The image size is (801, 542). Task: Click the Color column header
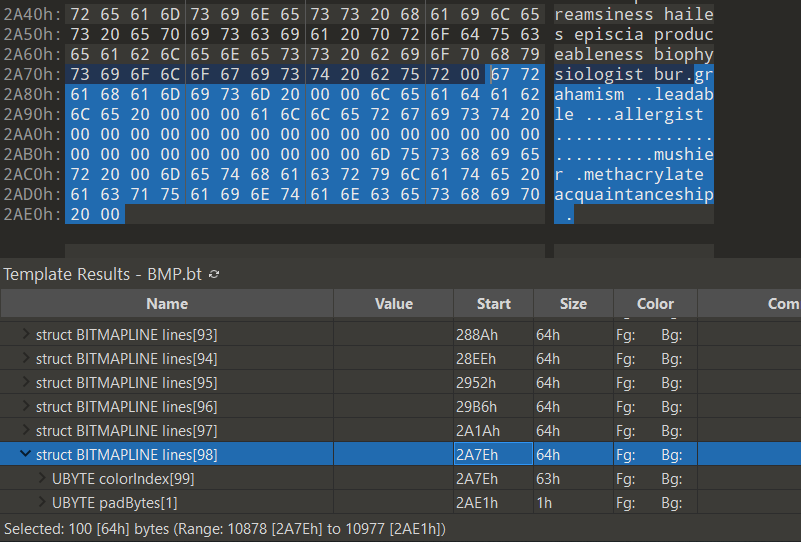tap(655, 304)
